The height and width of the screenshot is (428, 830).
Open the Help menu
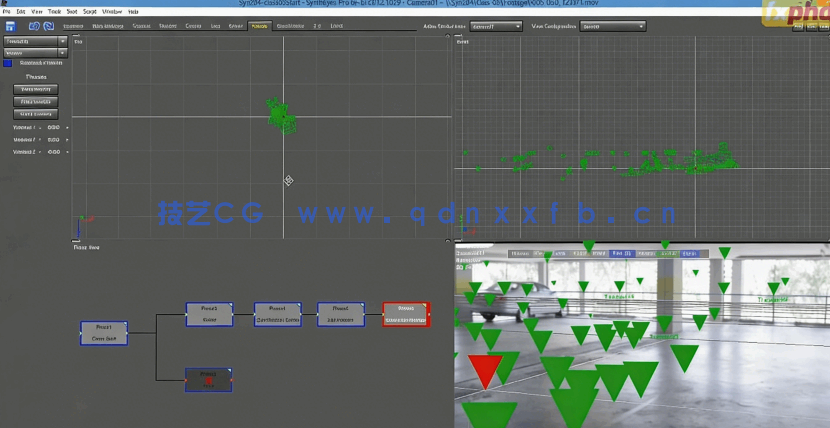133,11
